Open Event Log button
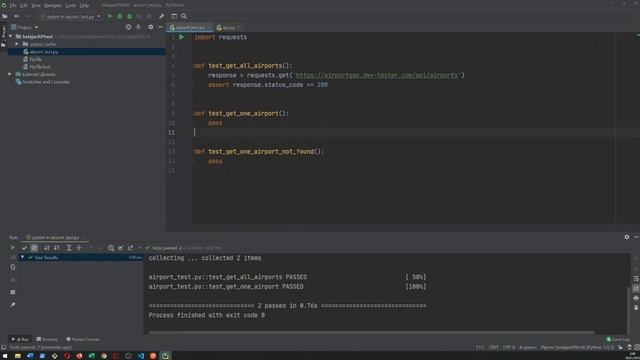This screenshot has height=360, width=640. pyautogui.click(x=618, y=339)
